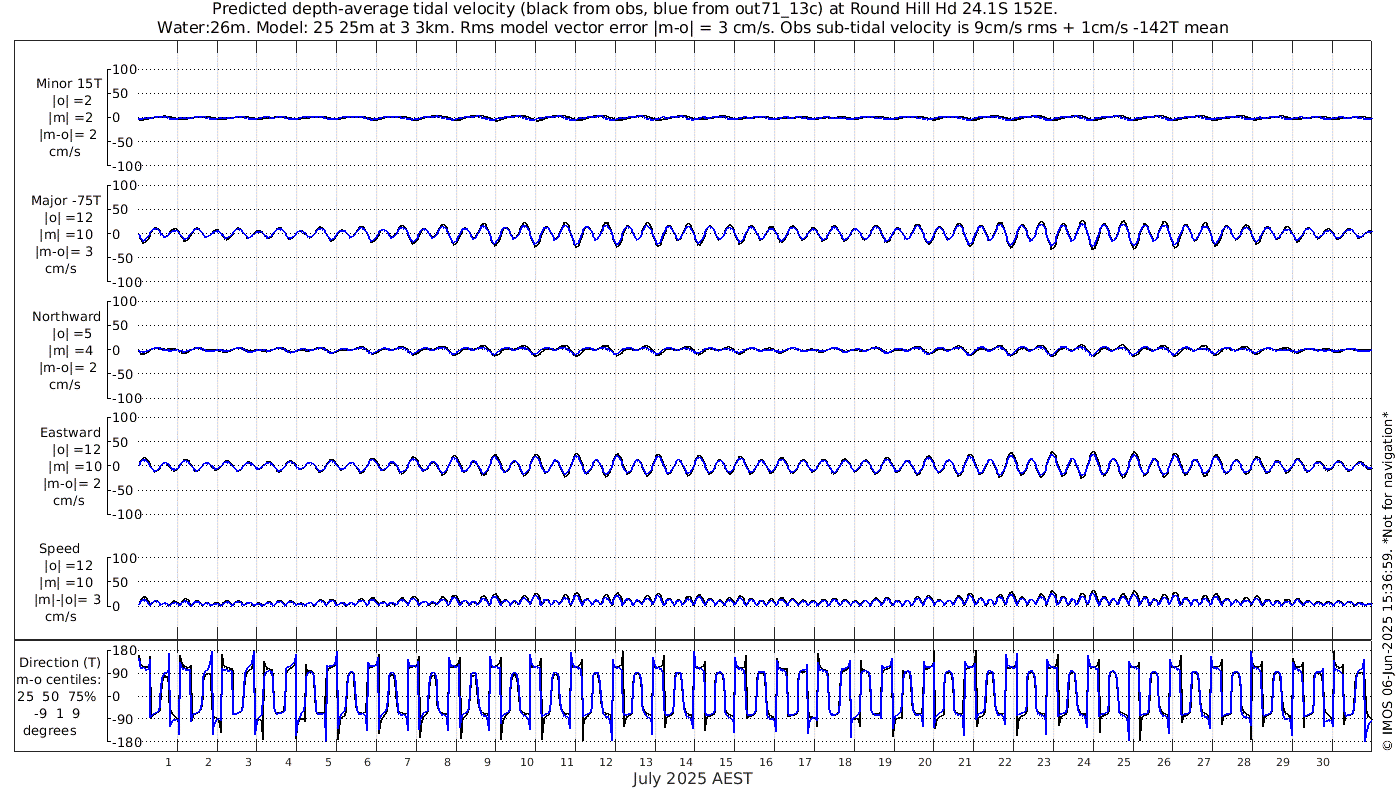Click the -100 tick label in Minor panel
This screenshot has width=1400, height=800.
121,166
